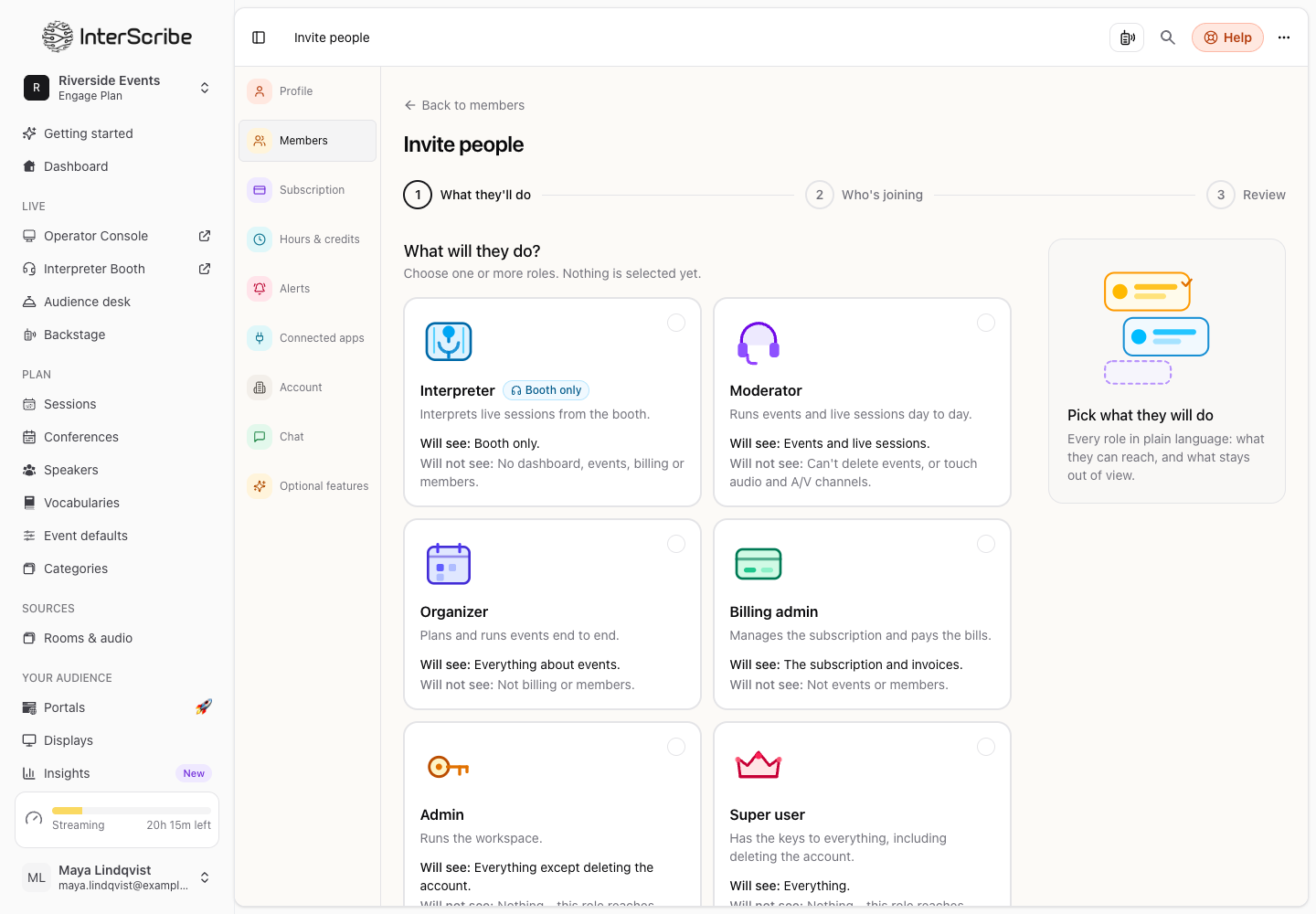The width and height of the screenshot is (1316, 914).
Task: Select the Moderator role radio button
Action: (x=986, y=323)
